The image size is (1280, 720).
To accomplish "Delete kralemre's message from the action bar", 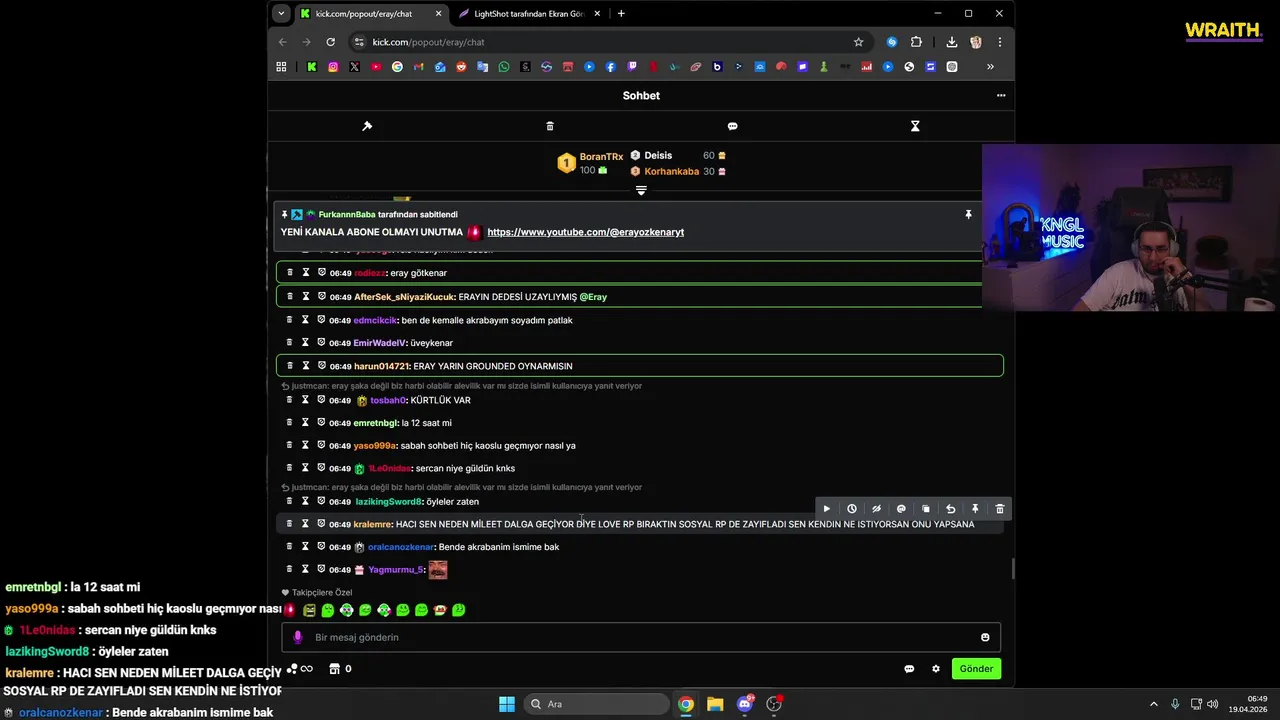I will (x=999, y=509).
